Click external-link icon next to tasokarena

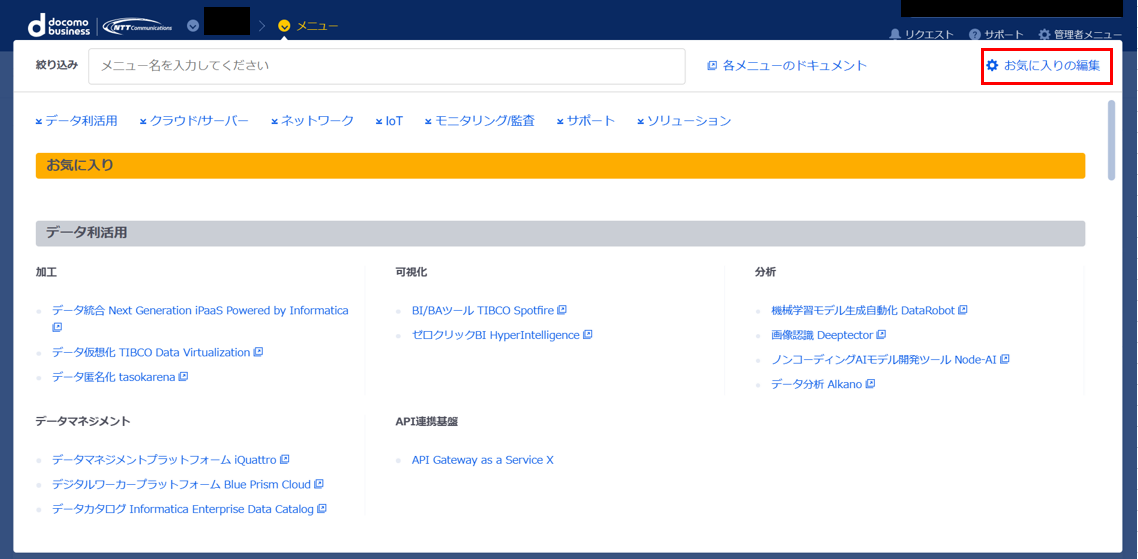pos(183,377)
